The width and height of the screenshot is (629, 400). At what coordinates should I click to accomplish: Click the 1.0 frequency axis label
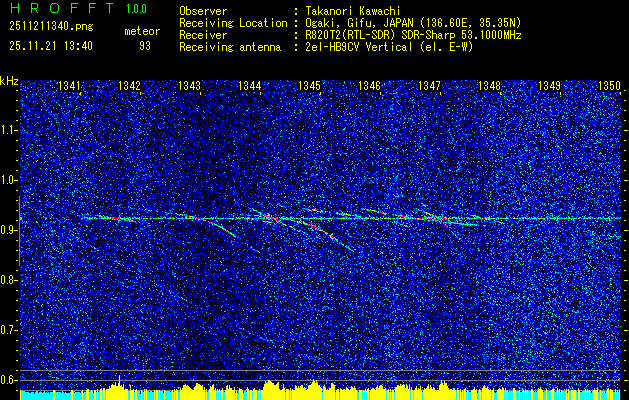pos(8,180)
